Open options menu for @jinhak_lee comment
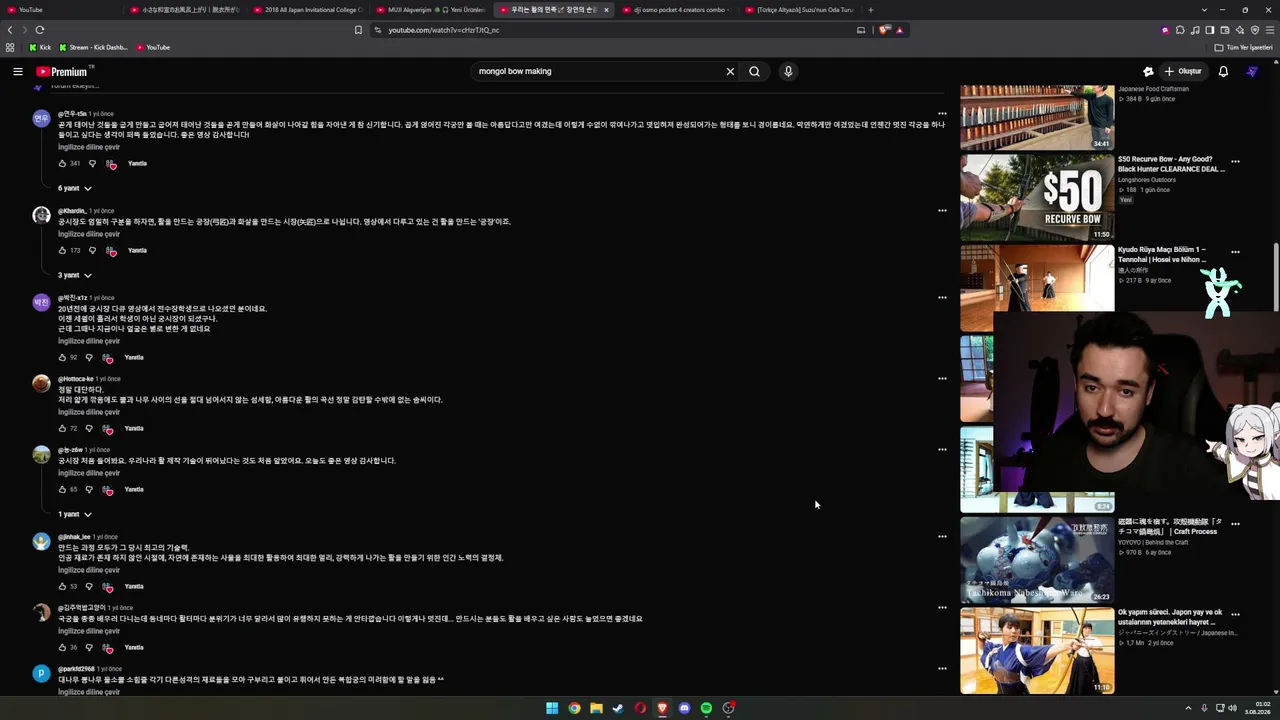The width and height of the screenshot is (1280, 720). coord(942,537)
